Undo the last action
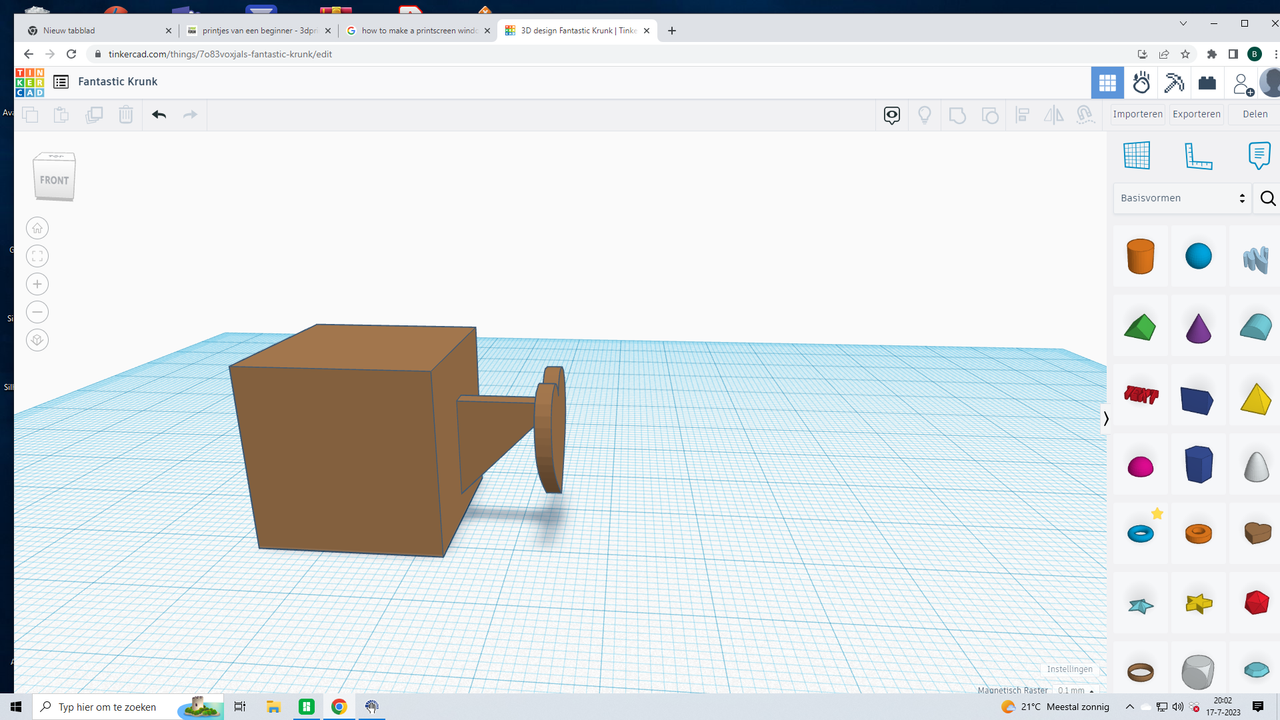 pos(159,115)
